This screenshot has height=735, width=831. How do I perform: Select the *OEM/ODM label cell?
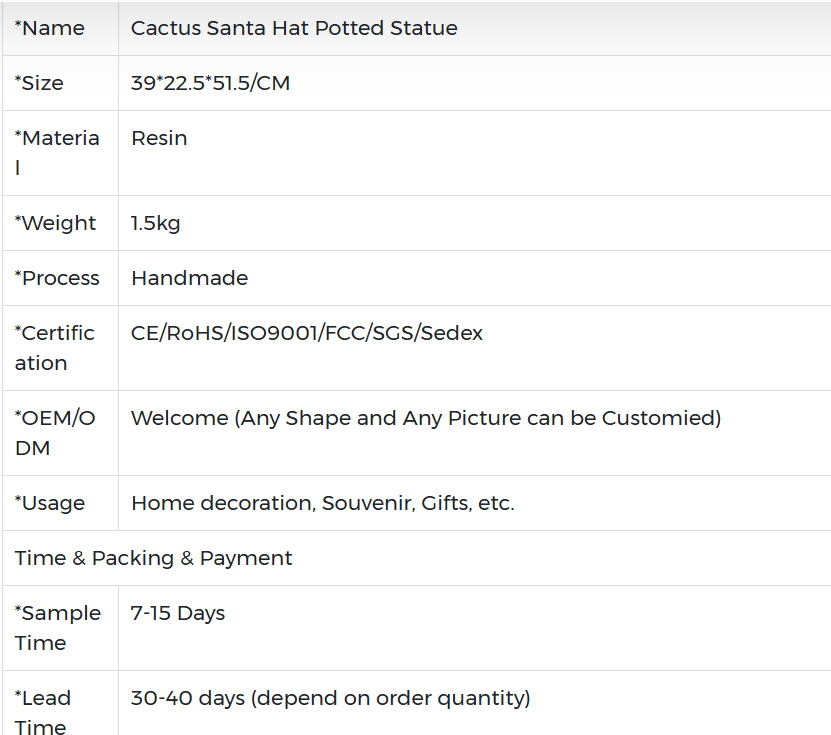(55, 432)
